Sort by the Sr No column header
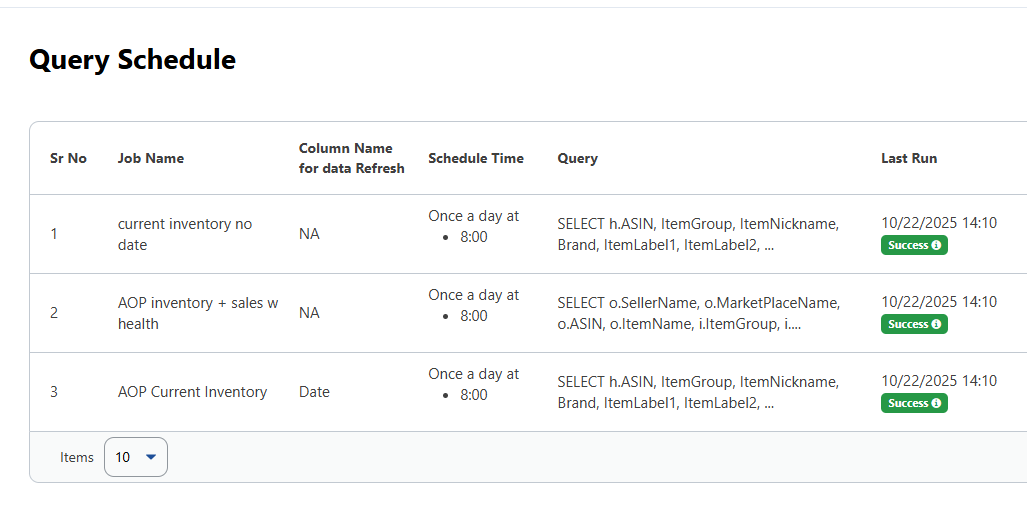Screen dimensions: 1027x527 pyautogui.click(x=68, y=158)
